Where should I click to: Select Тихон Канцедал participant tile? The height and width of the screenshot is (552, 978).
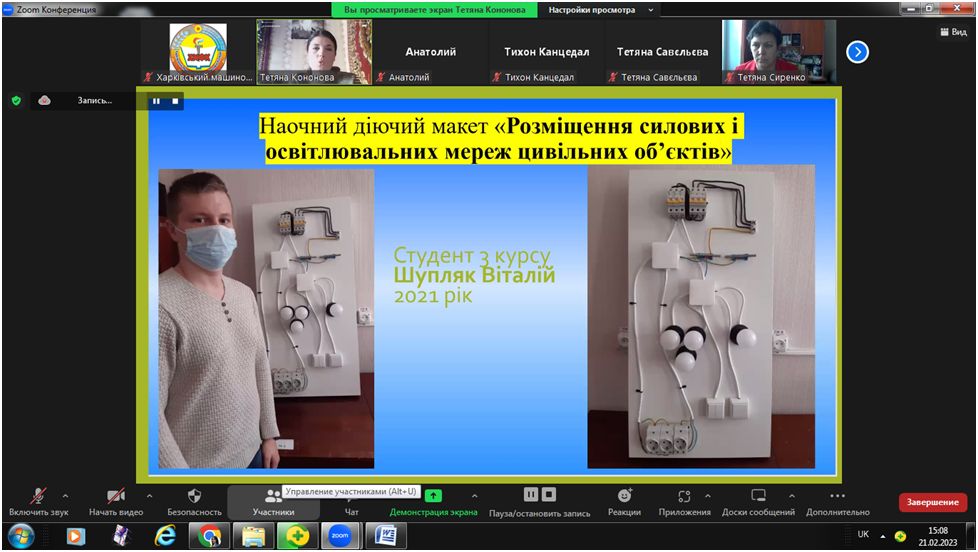[x=546, y=52]
